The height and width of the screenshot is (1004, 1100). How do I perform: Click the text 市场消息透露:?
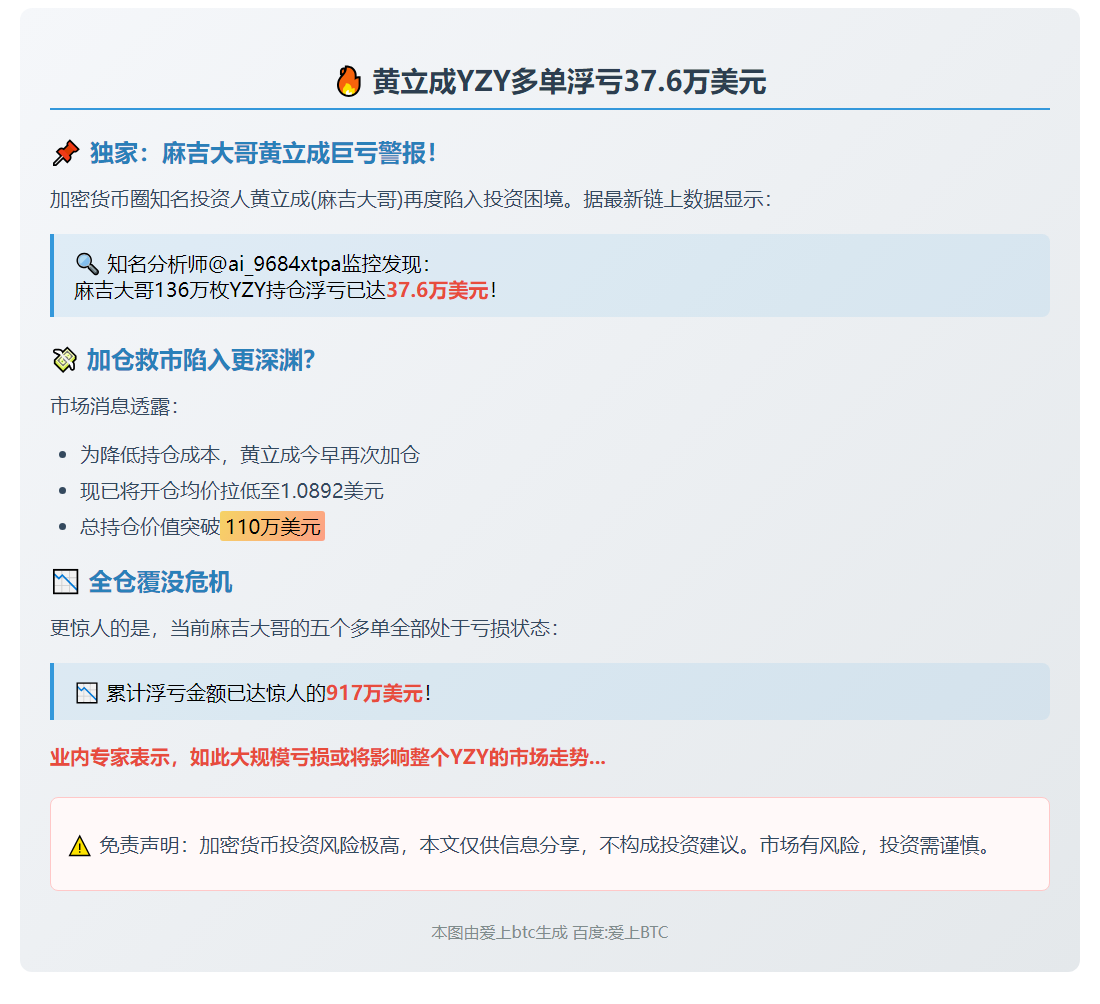[x=114, y=406]
